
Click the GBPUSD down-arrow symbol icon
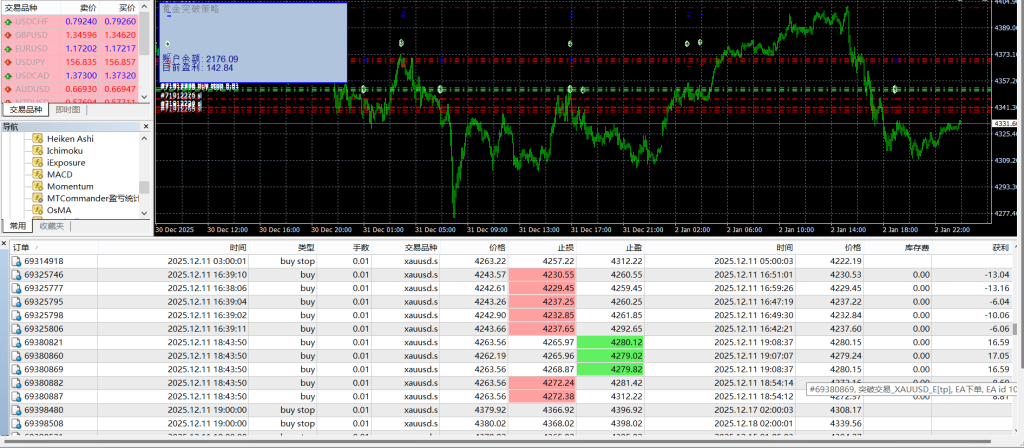pyautogui.click(x=8, y=33)
